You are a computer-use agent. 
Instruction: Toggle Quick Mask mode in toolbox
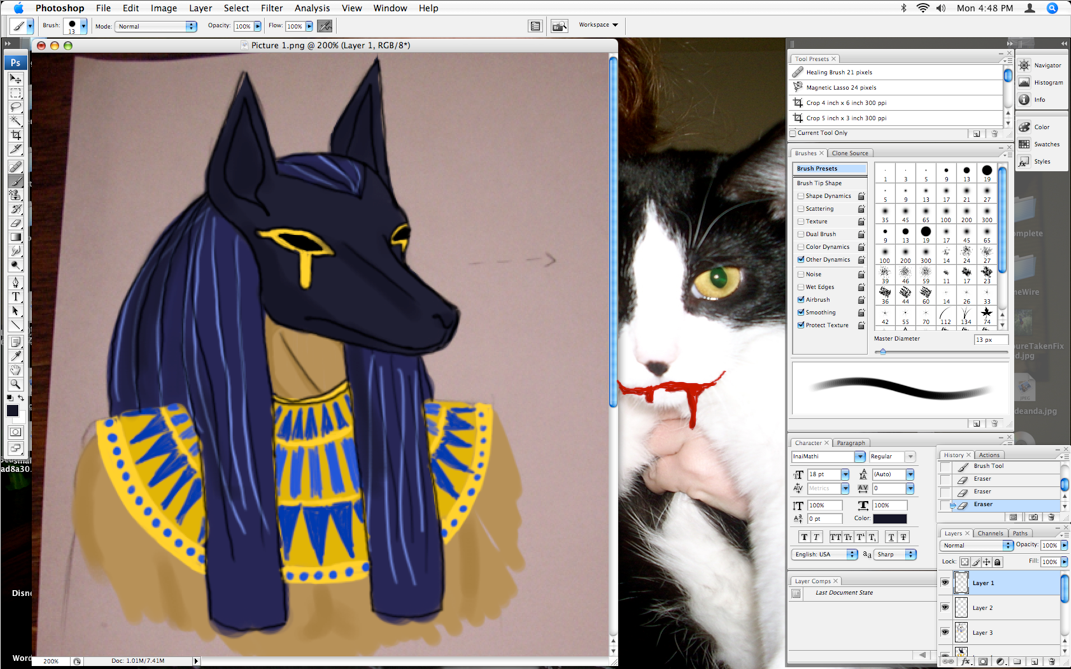15,432
